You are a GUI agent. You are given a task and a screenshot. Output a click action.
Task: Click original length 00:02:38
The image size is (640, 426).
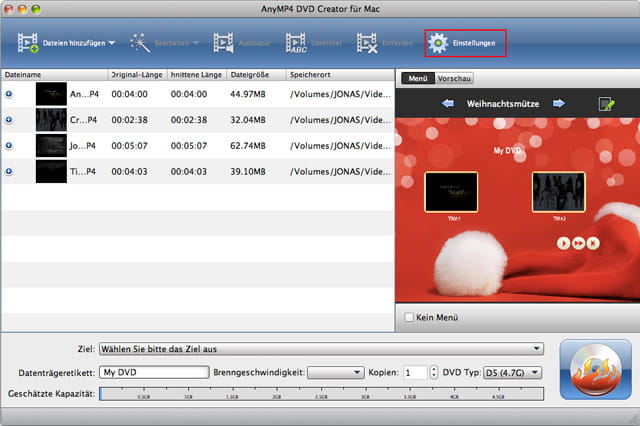129,120
